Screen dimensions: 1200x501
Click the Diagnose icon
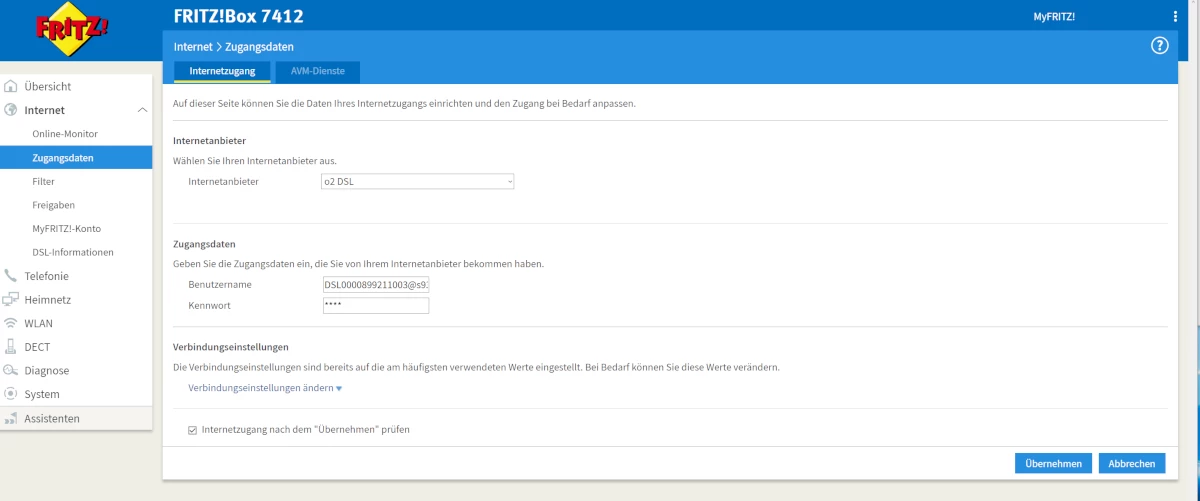pos(12,370)
